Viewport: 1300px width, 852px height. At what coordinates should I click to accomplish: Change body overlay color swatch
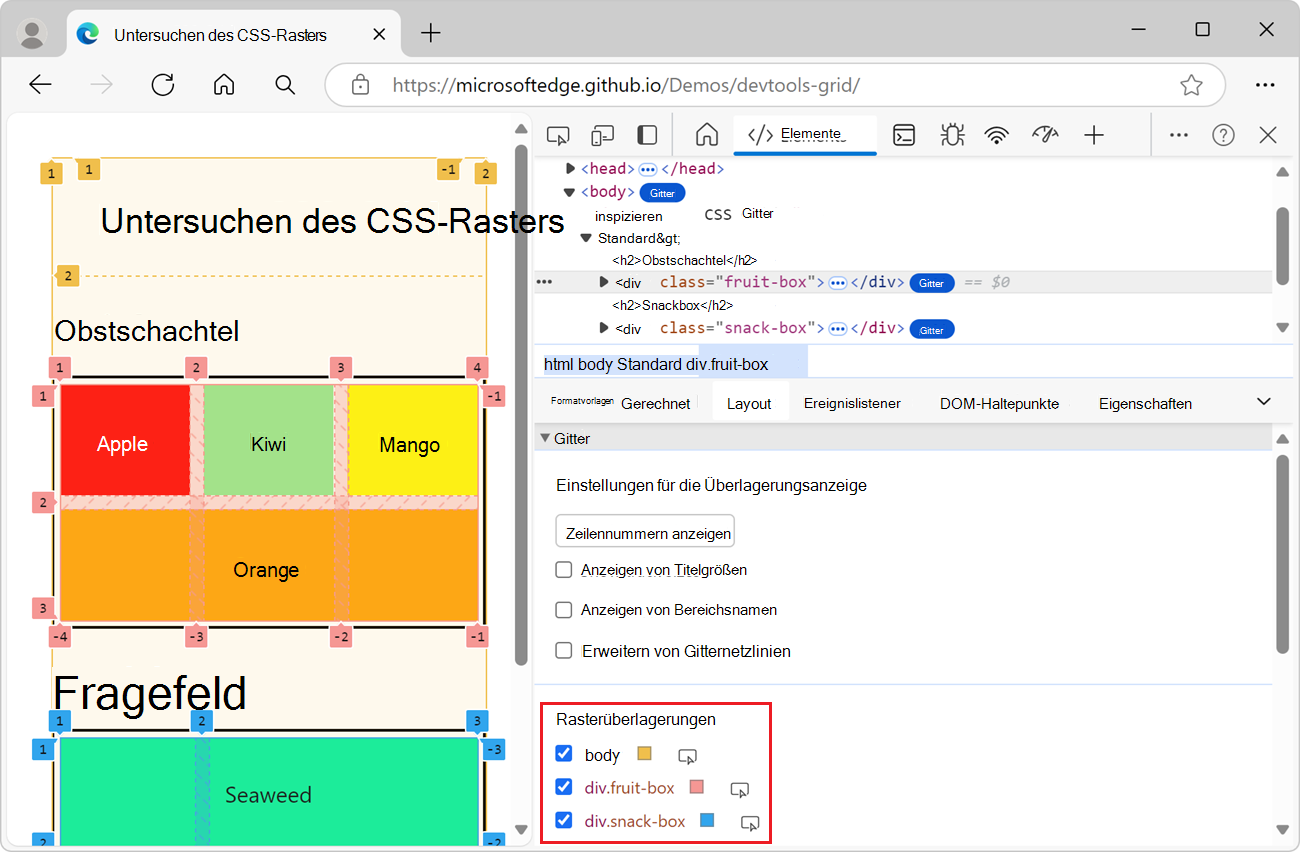(x=645, y=754)
